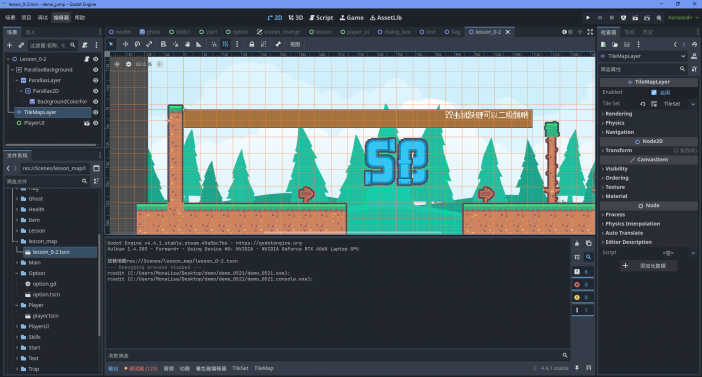Run the current scene with the clapper icon
Viewport: 702px width, 377px height.
[635, 17]
